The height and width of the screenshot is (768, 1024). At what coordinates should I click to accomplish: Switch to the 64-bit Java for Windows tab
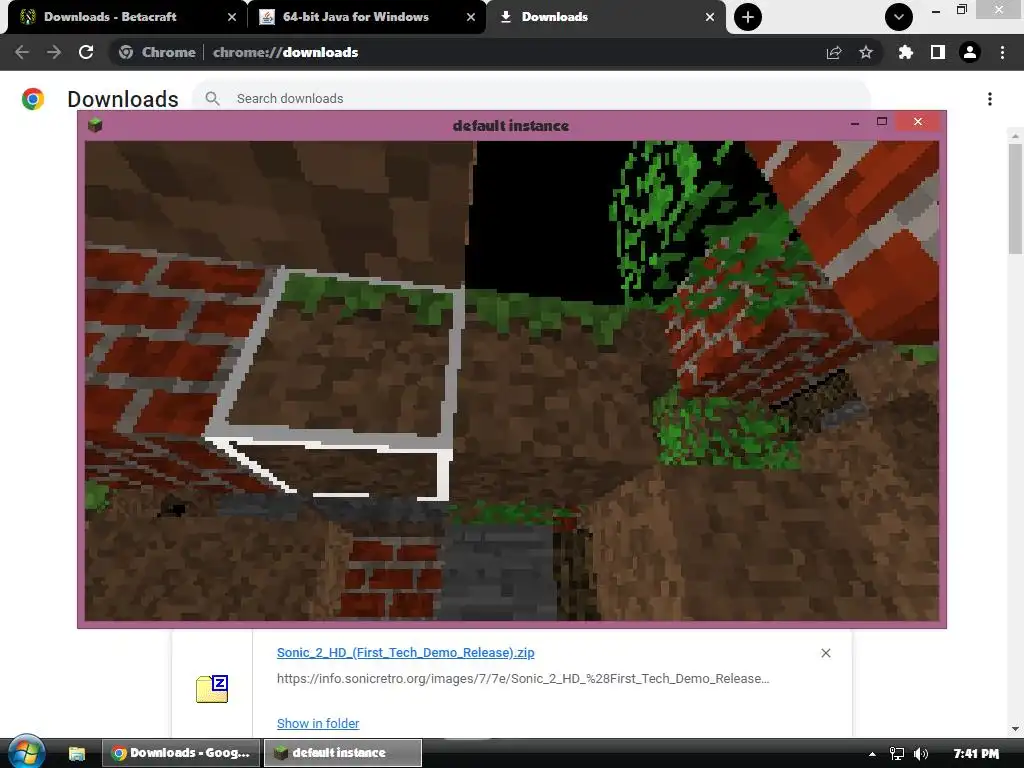(366, 17)
